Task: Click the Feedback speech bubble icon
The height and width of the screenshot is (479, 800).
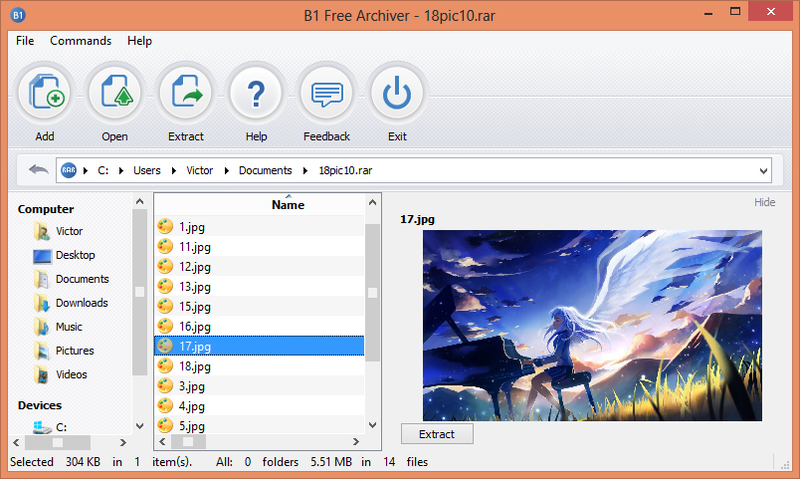Action: 327,93
